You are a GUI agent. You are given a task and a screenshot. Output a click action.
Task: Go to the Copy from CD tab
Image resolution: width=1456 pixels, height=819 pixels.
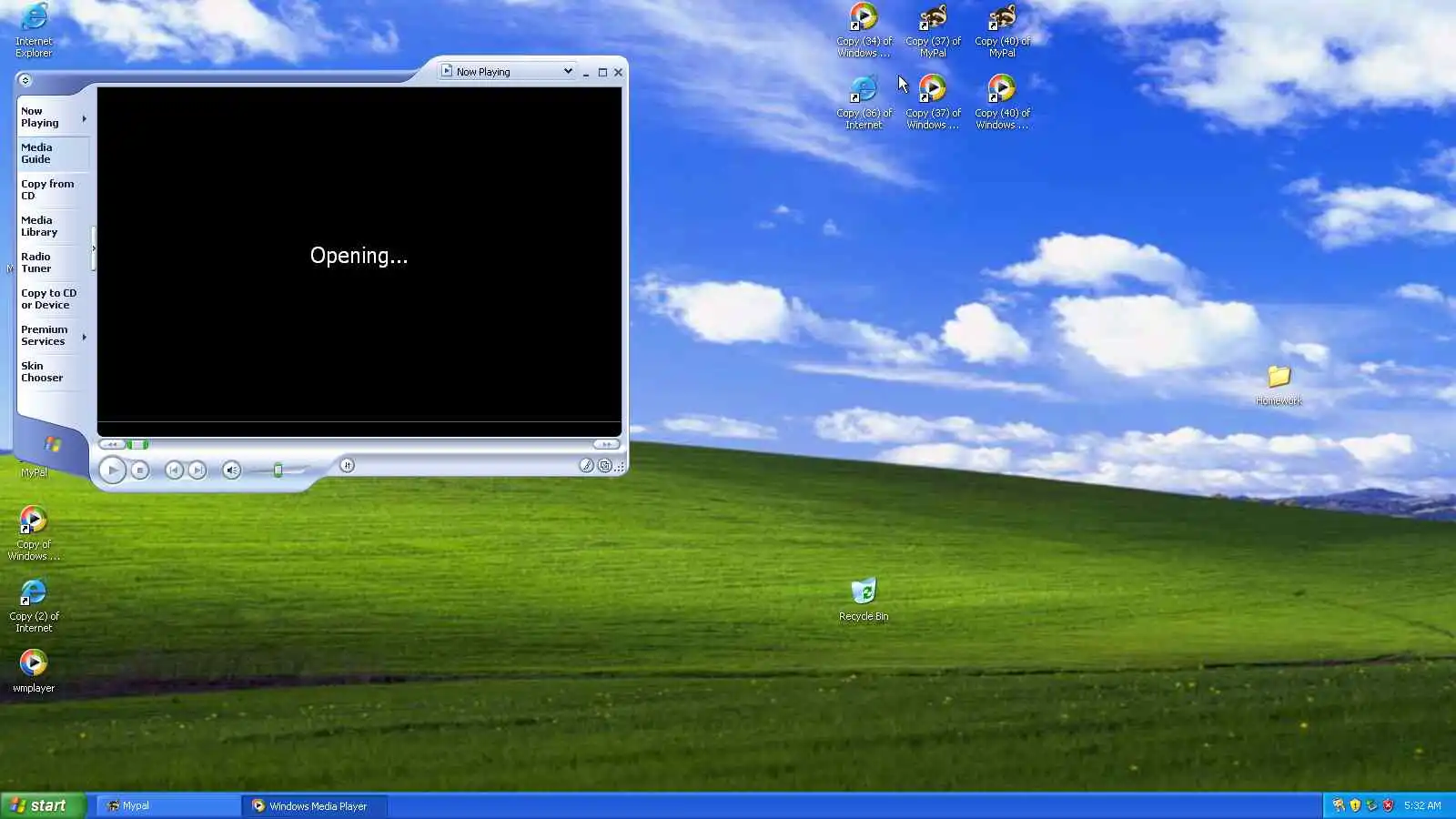(x=53, y=190)
